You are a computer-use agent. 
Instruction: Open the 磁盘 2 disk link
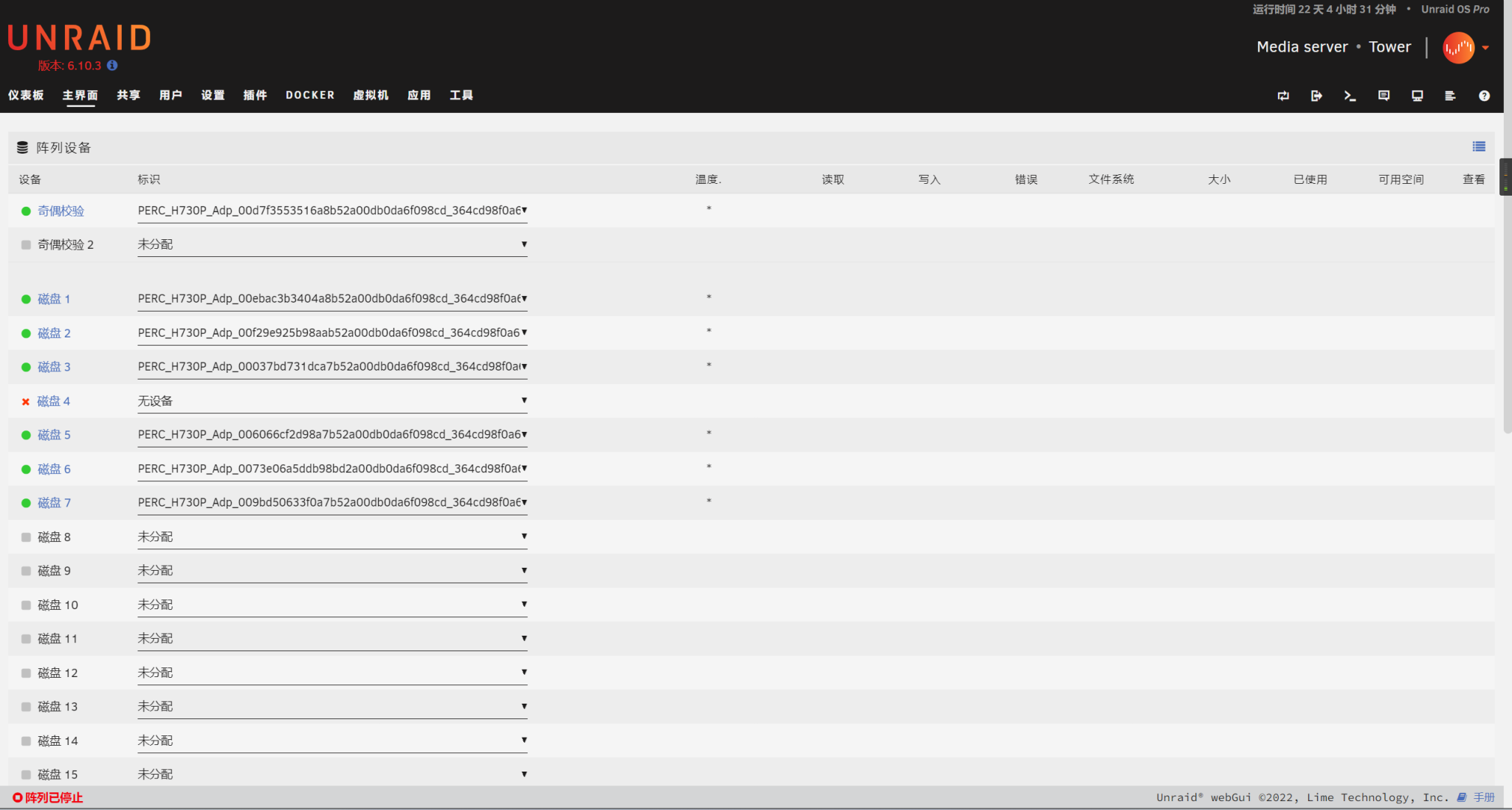(x=54, y=333)
